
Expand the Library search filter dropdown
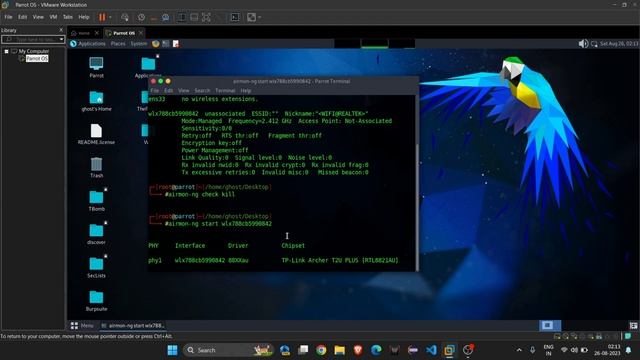point(62,39)
